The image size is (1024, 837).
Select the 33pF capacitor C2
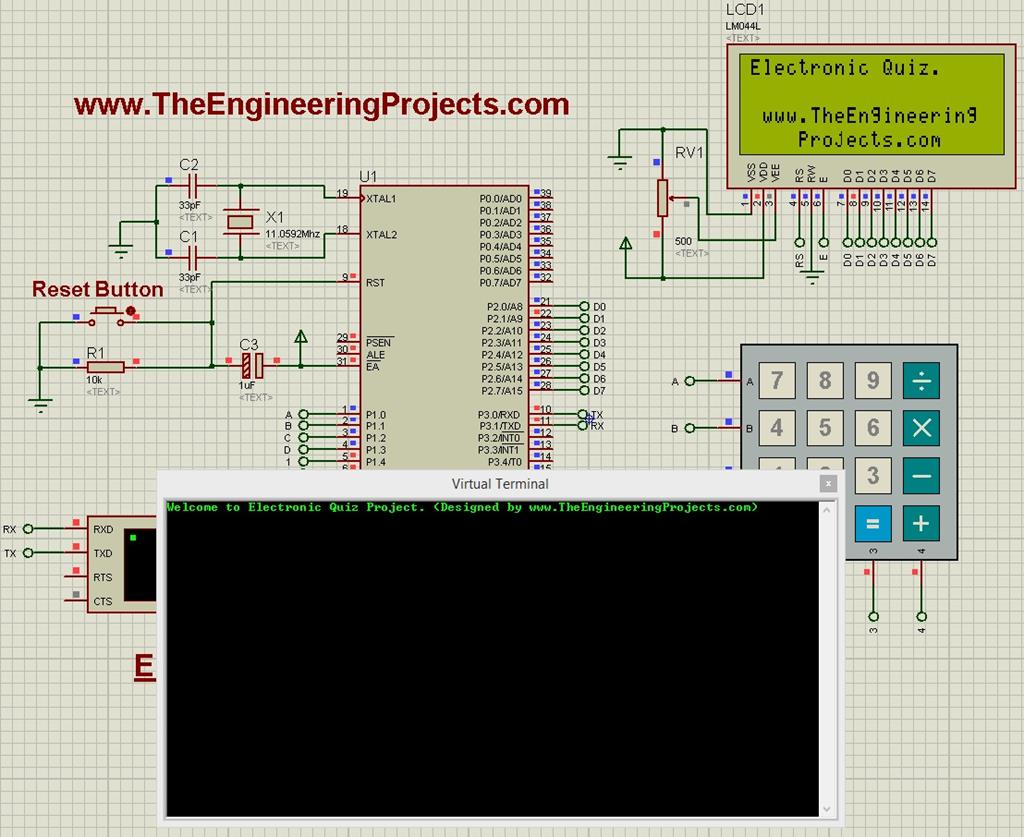tap(191, 186)
